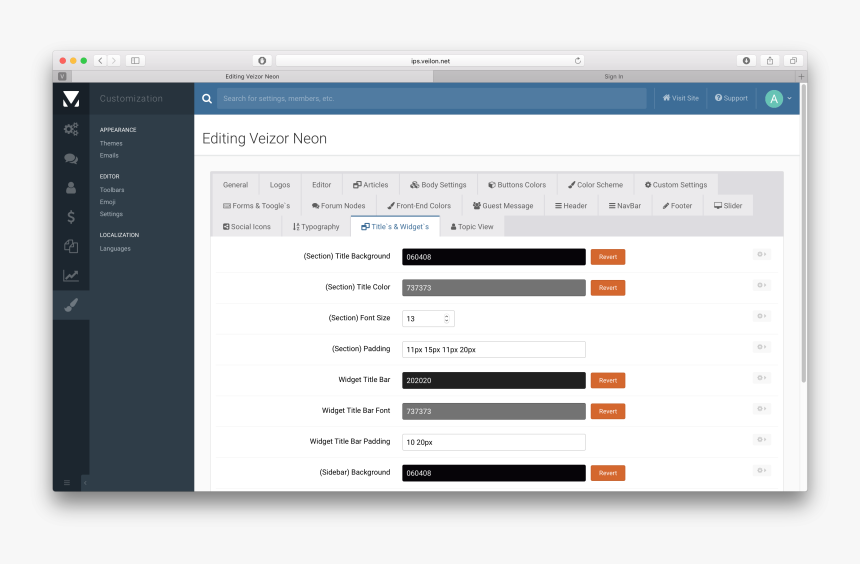860x564 pixels.
Task: Click the Visit Site link
Action: coord(681,98)
